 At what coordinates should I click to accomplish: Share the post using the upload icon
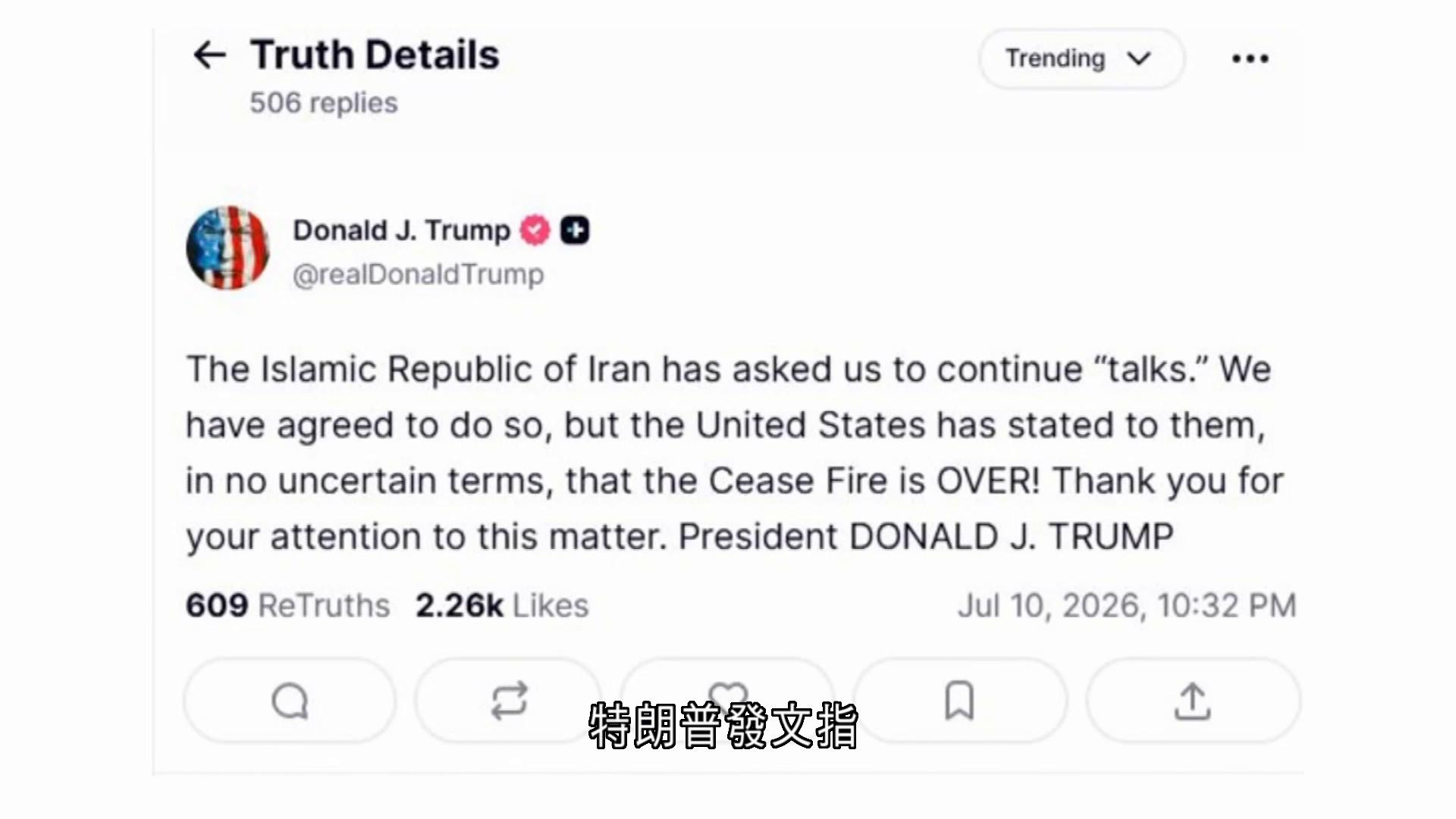(x=1193, y=701)
